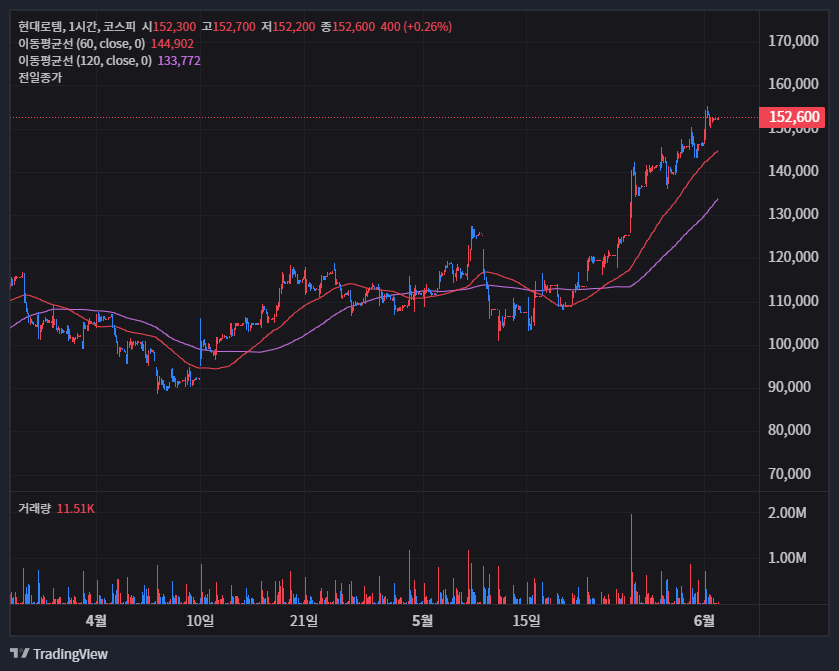This screenshot has height=671, width=839.
Task: Click the 133,772 moving average value
Action: click(179, 60)
